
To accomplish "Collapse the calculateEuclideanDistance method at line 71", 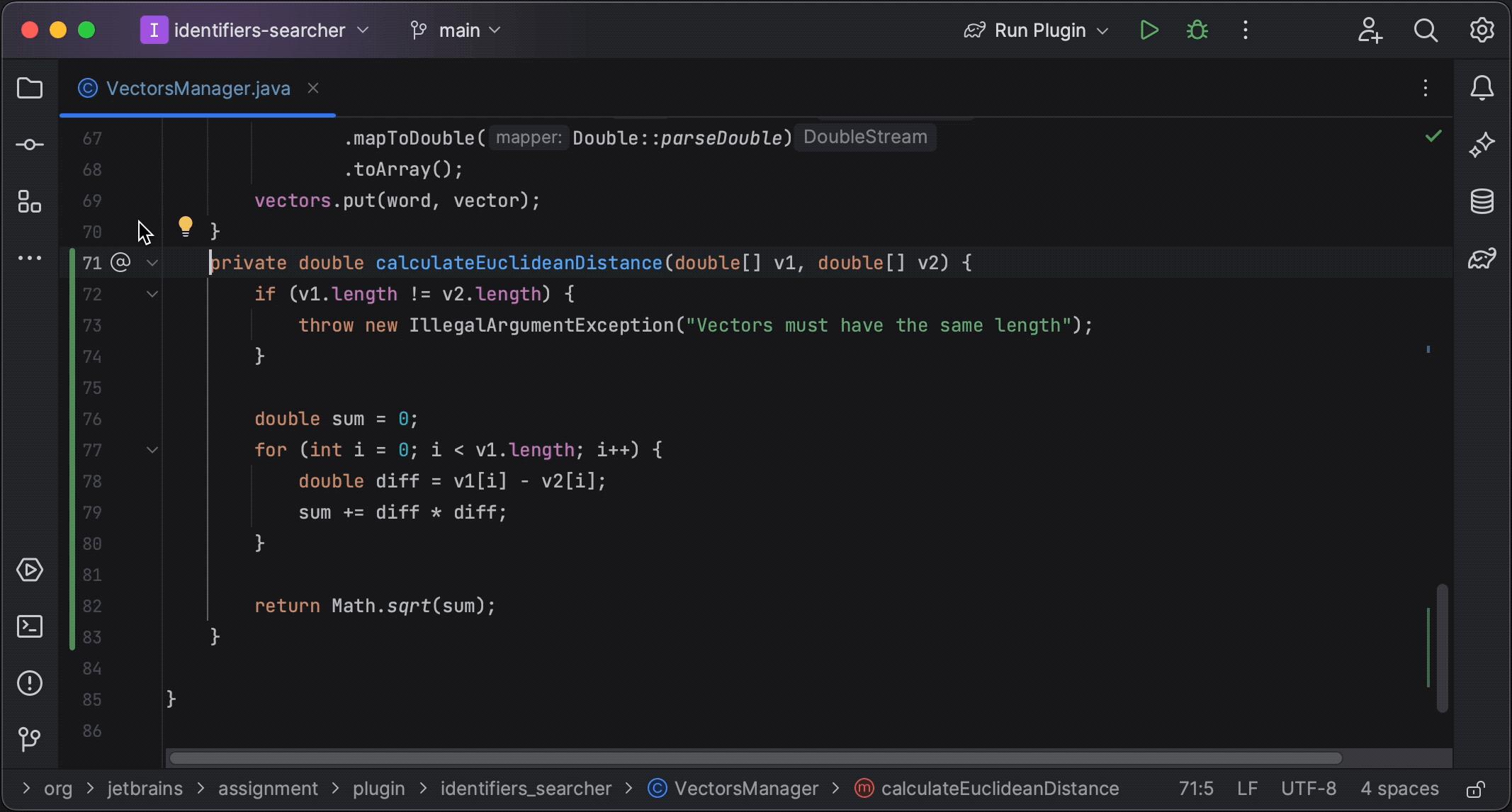I will coord(152,262).
